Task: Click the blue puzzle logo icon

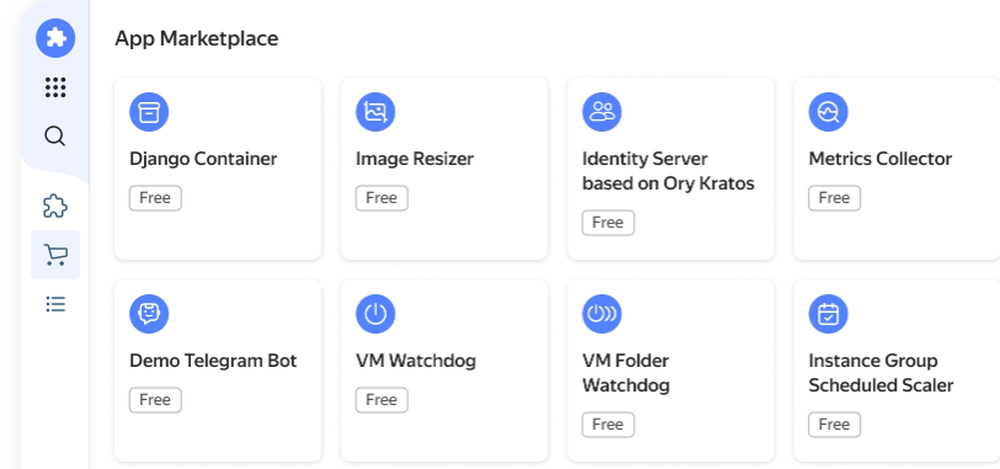Action: pos(56,38)
